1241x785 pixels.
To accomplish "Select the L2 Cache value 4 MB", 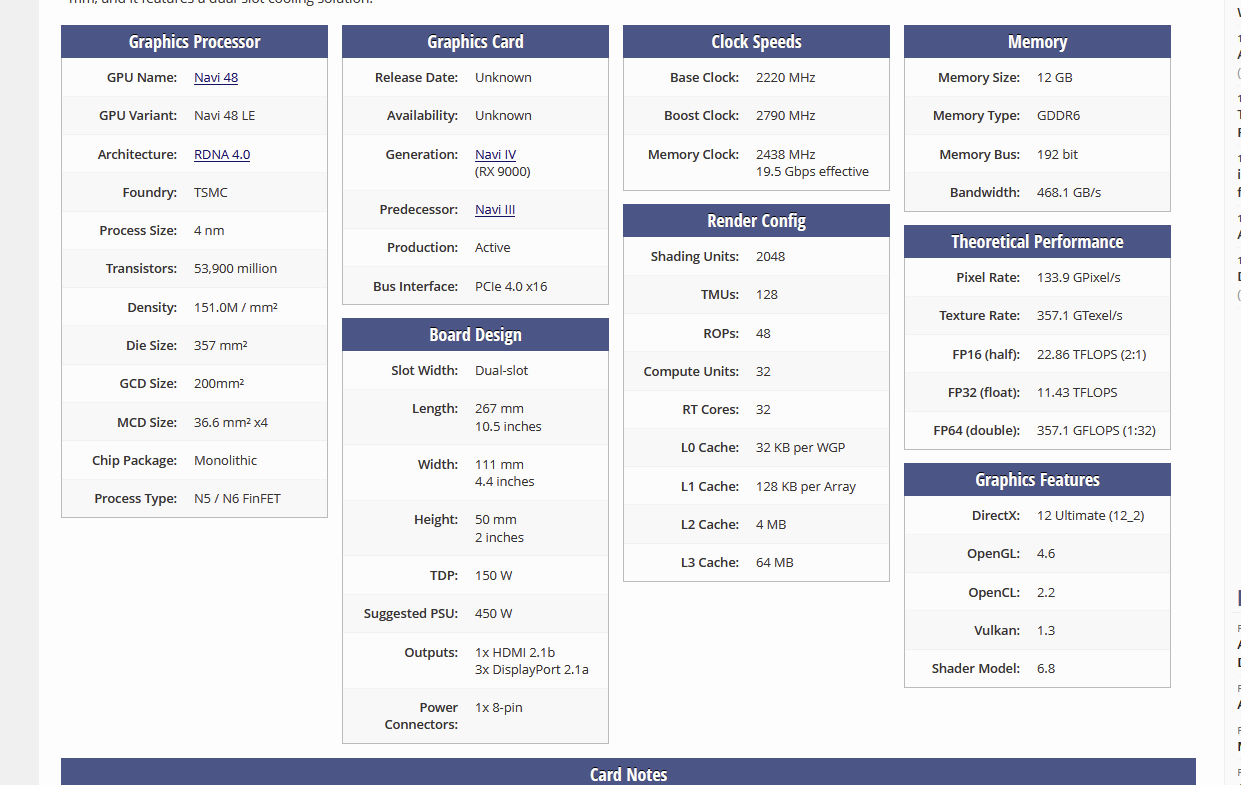I will (771, 524).
